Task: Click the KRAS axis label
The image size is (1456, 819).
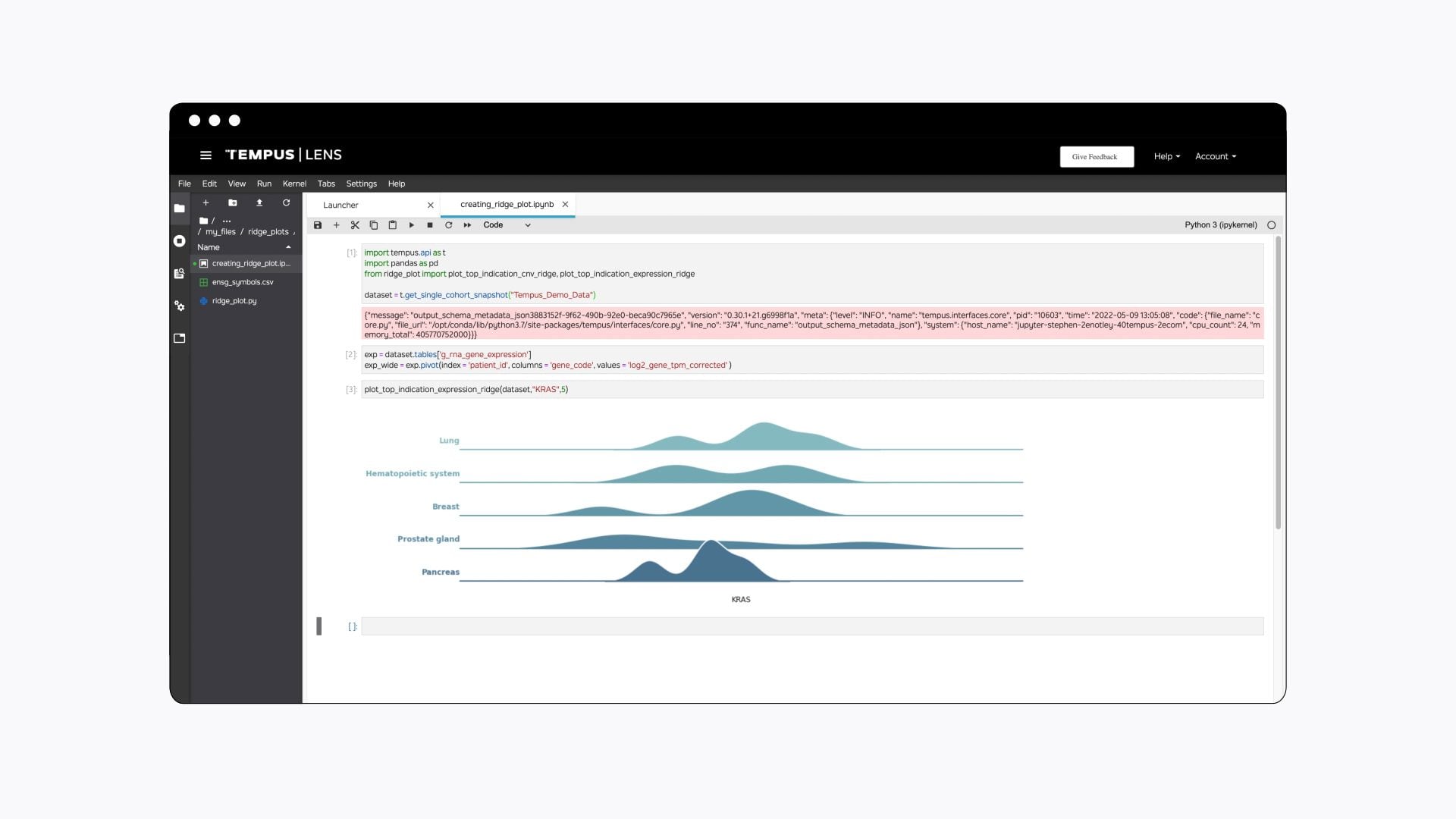Action: pos(741,600)
